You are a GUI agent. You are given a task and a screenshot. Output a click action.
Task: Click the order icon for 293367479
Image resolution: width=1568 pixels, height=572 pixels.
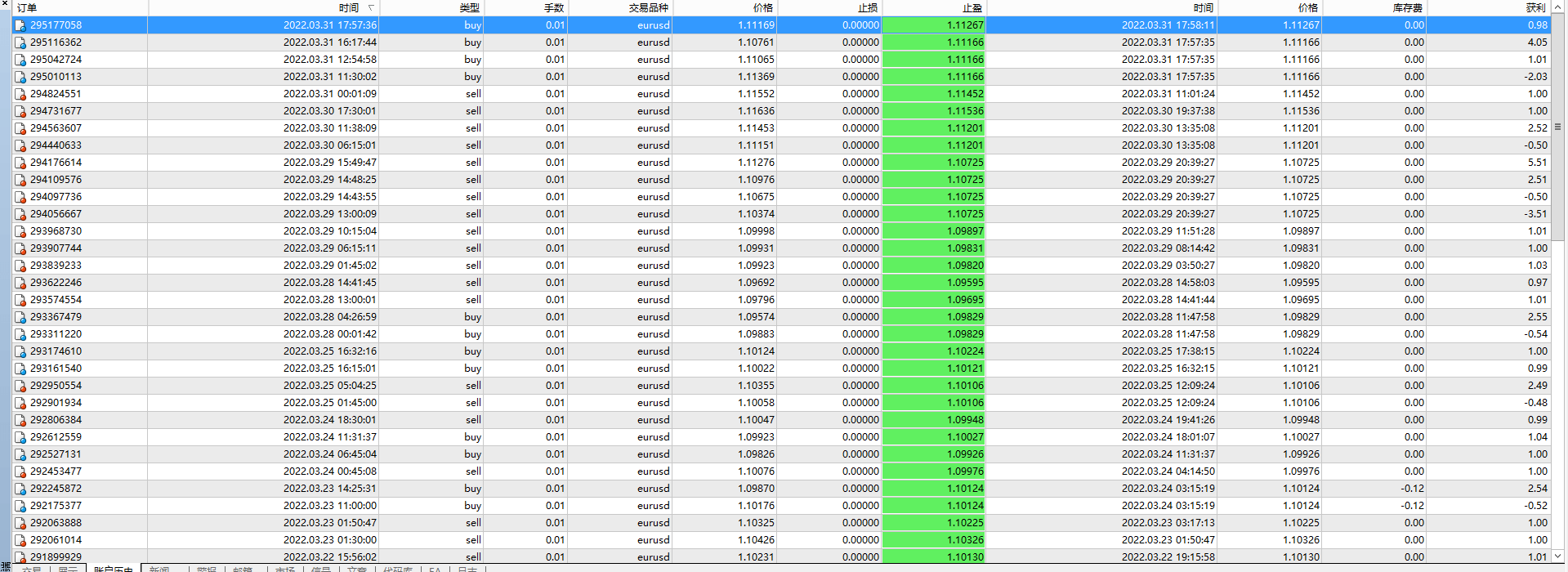coord(20,317)
